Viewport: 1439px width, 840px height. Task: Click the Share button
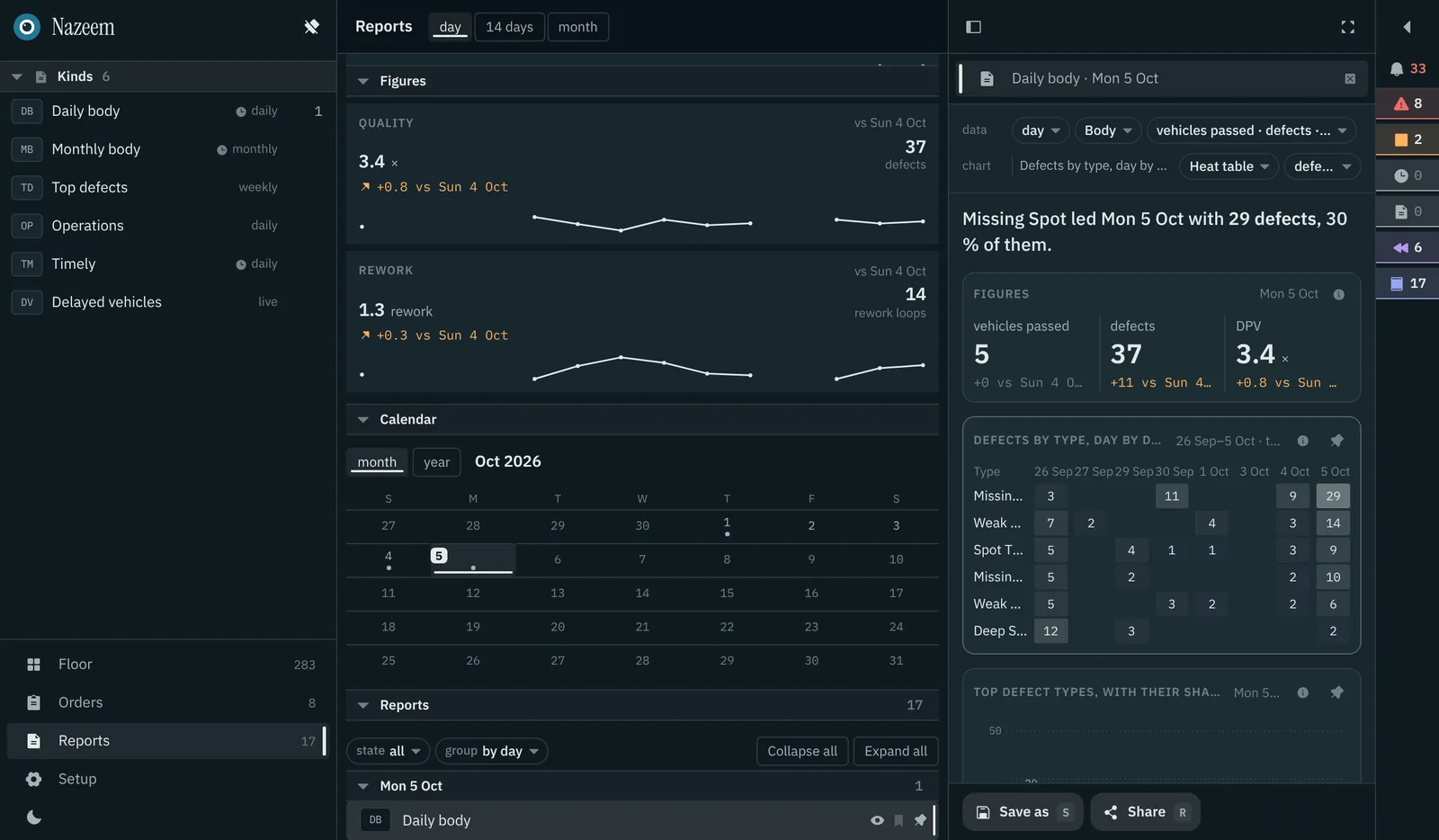click(x=1145, y=812)
